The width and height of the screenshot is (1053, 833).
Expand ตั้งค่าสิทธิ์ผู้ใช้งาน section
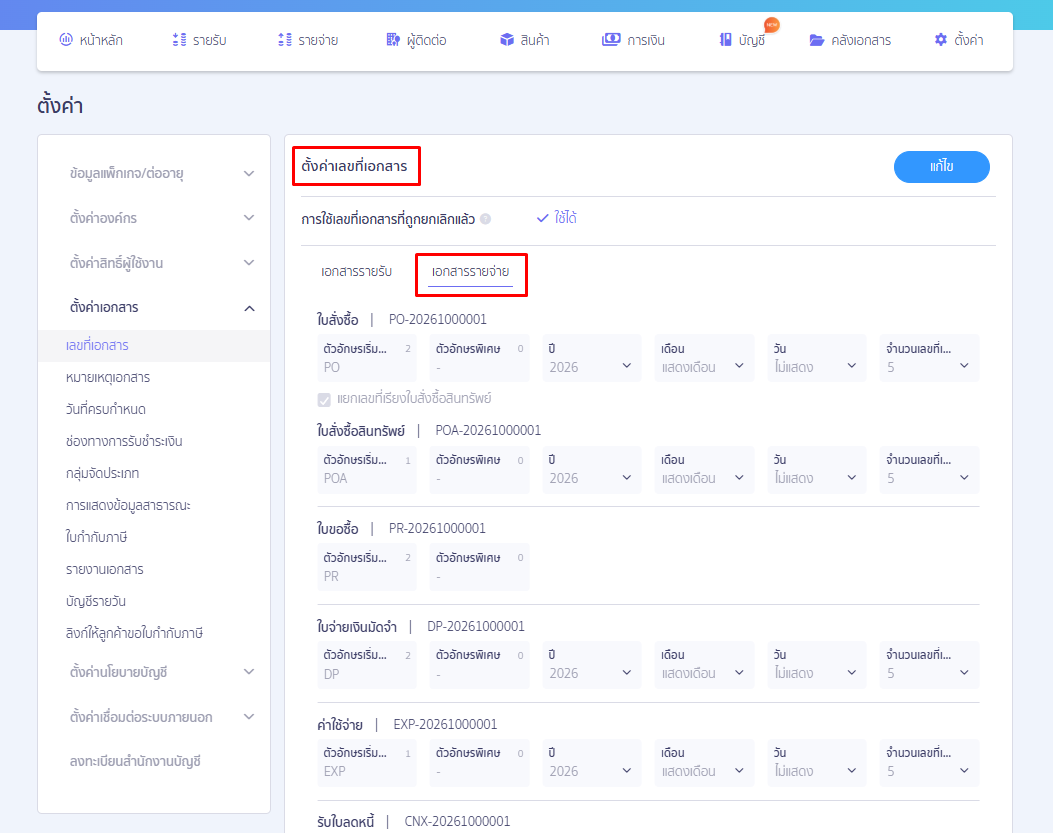coord(249,263)
